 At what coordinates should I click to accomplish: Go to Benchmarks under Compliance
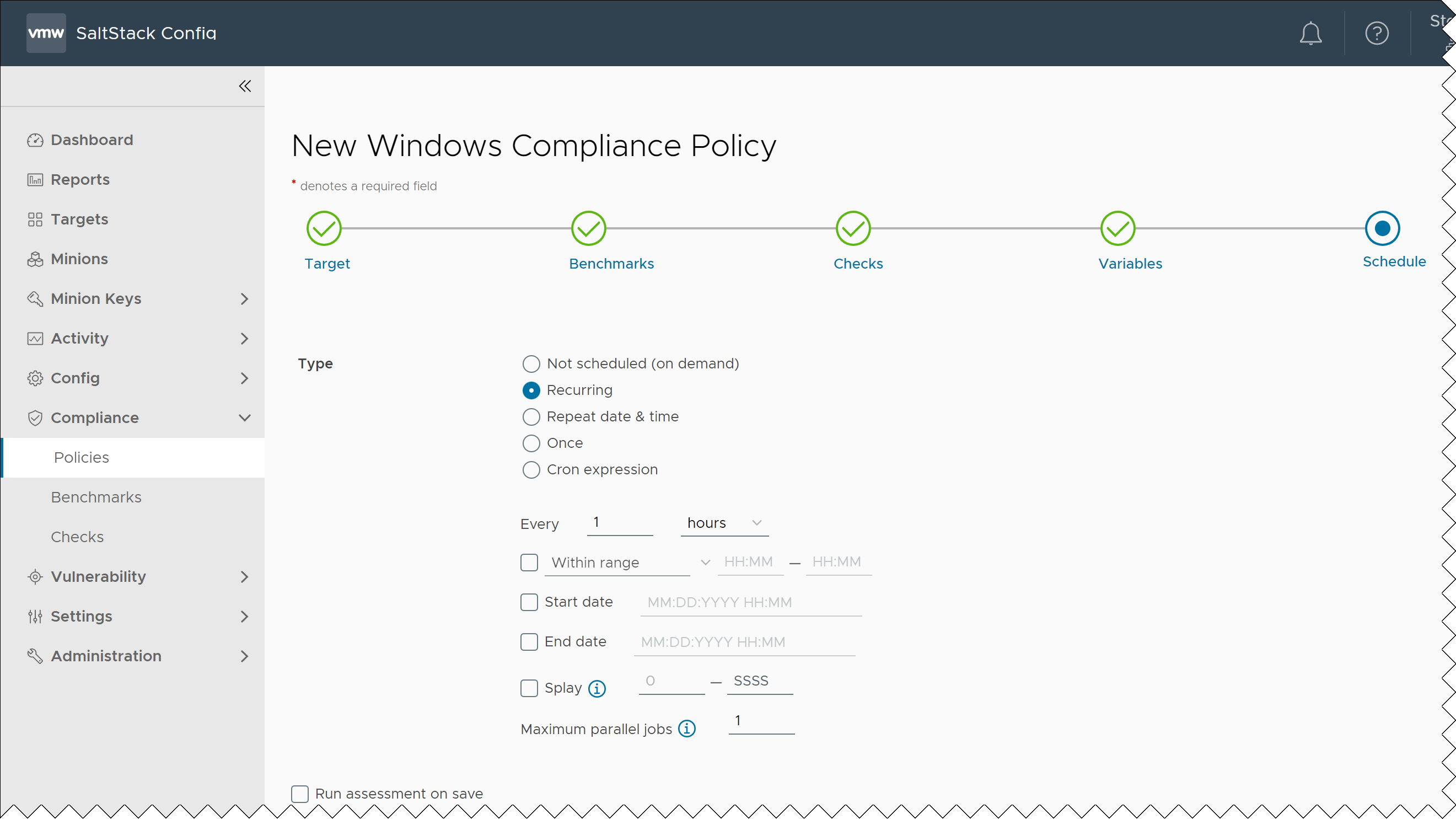point(96,497)
